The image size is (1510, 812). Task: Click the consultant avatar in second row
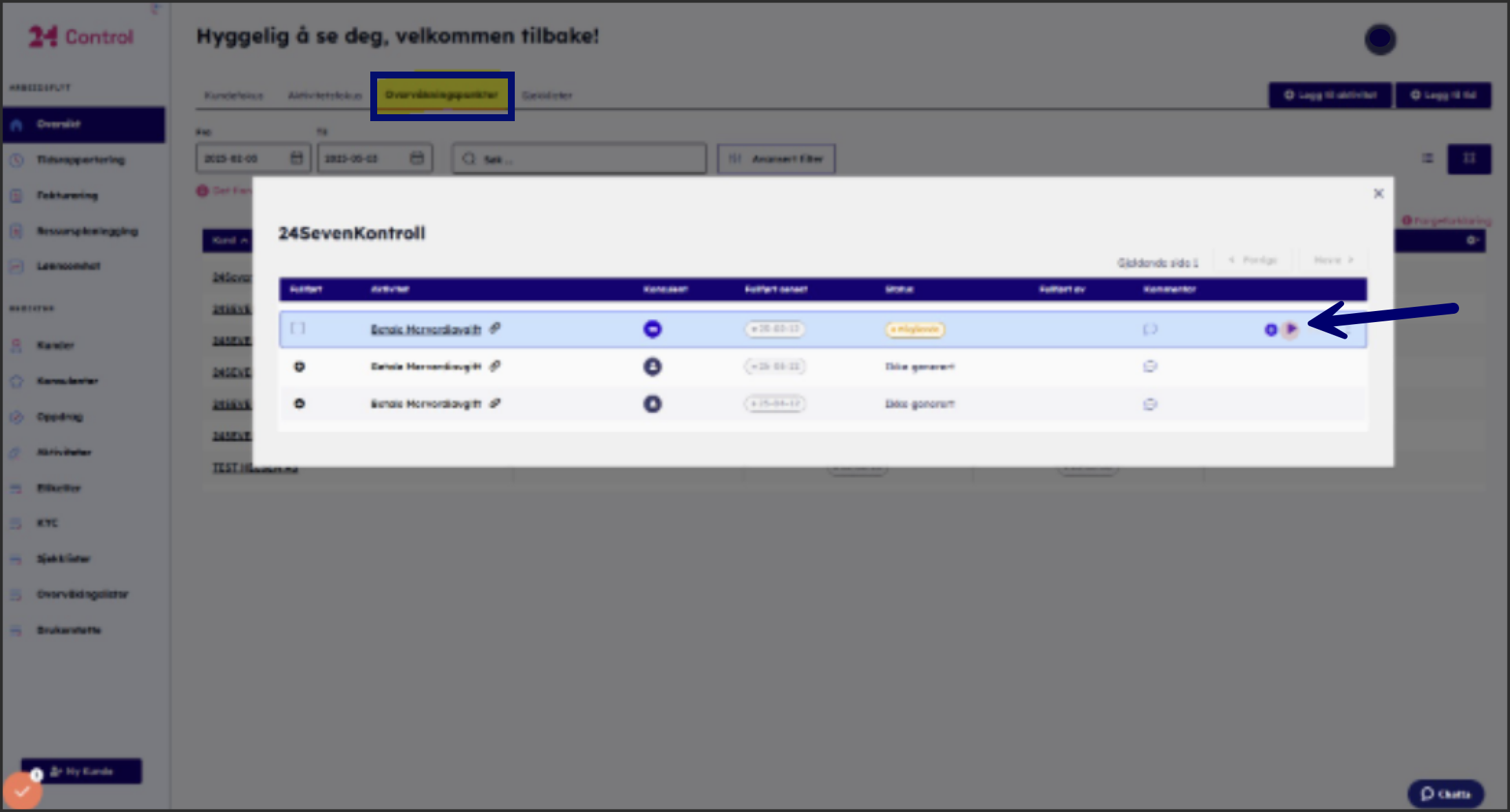coord(652,367)
